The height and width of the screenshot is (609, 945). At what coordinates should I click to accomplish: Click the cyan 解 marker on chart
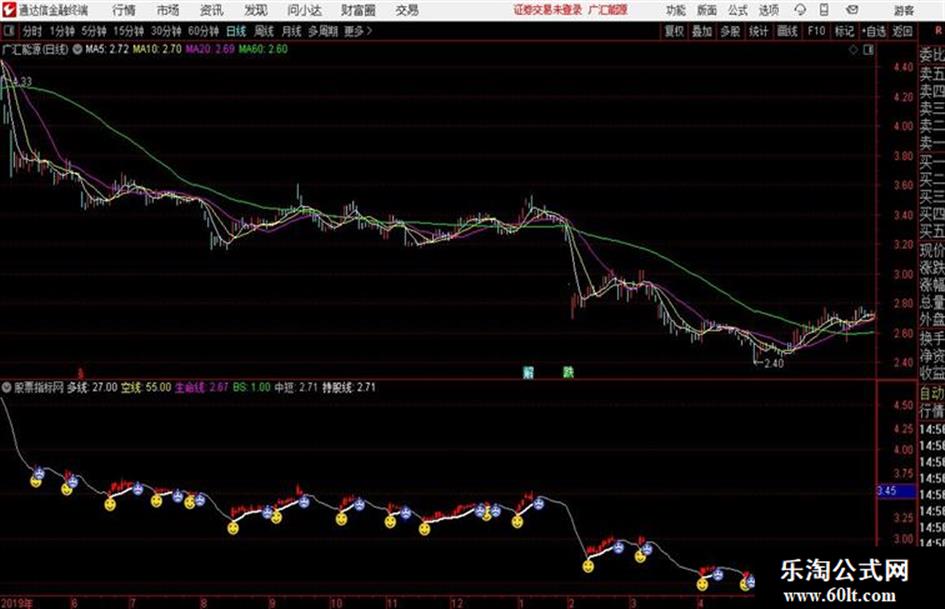point(529,371)
